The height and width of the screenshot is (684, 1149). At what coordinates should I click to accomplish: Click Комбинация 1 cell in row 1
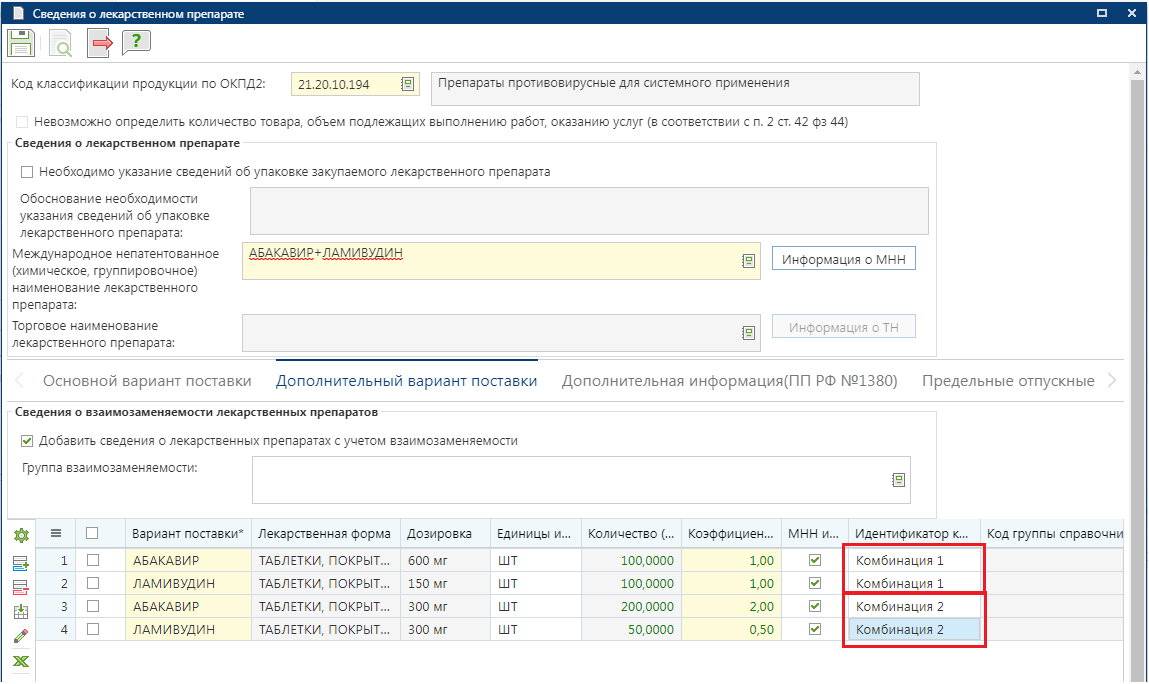914,560
